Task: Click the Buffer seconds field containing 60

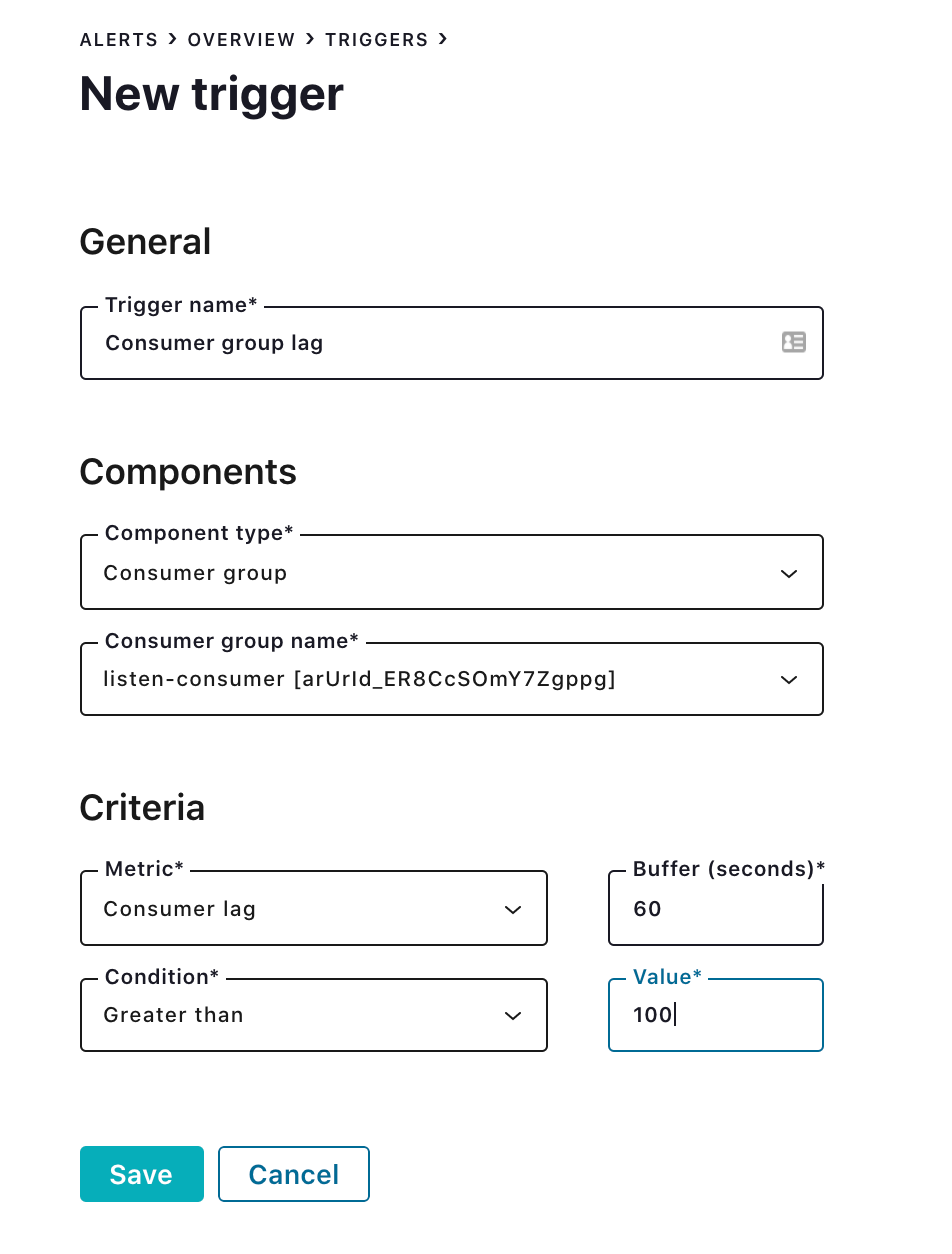Action: [x=715, y=909]
